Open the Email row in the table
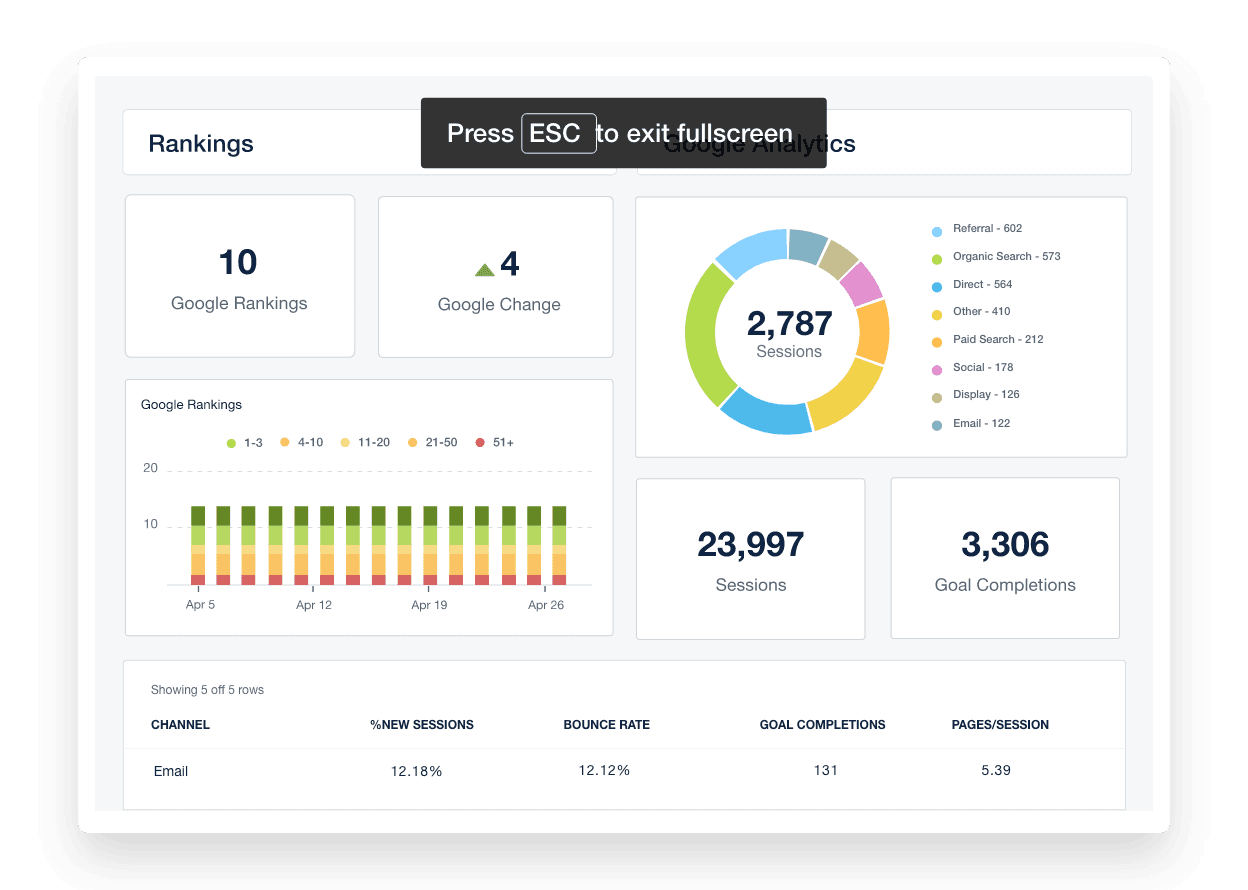The image size is (1248, 890). 170,771
